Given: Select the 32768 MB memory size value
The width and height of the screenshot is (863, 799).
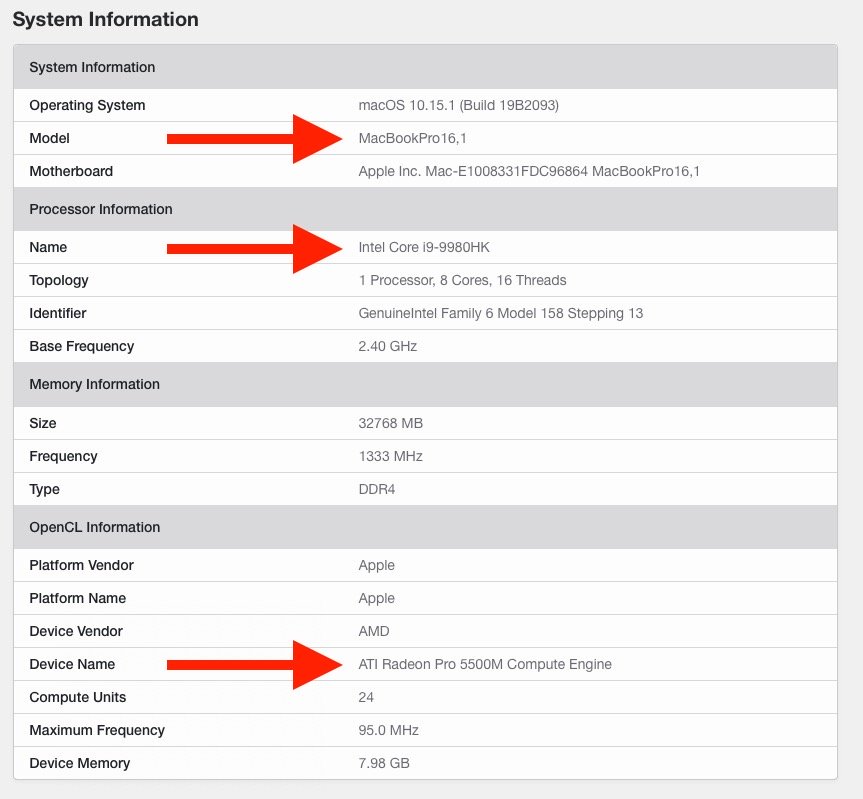Looking at the screenshot, I should point(390,423).
